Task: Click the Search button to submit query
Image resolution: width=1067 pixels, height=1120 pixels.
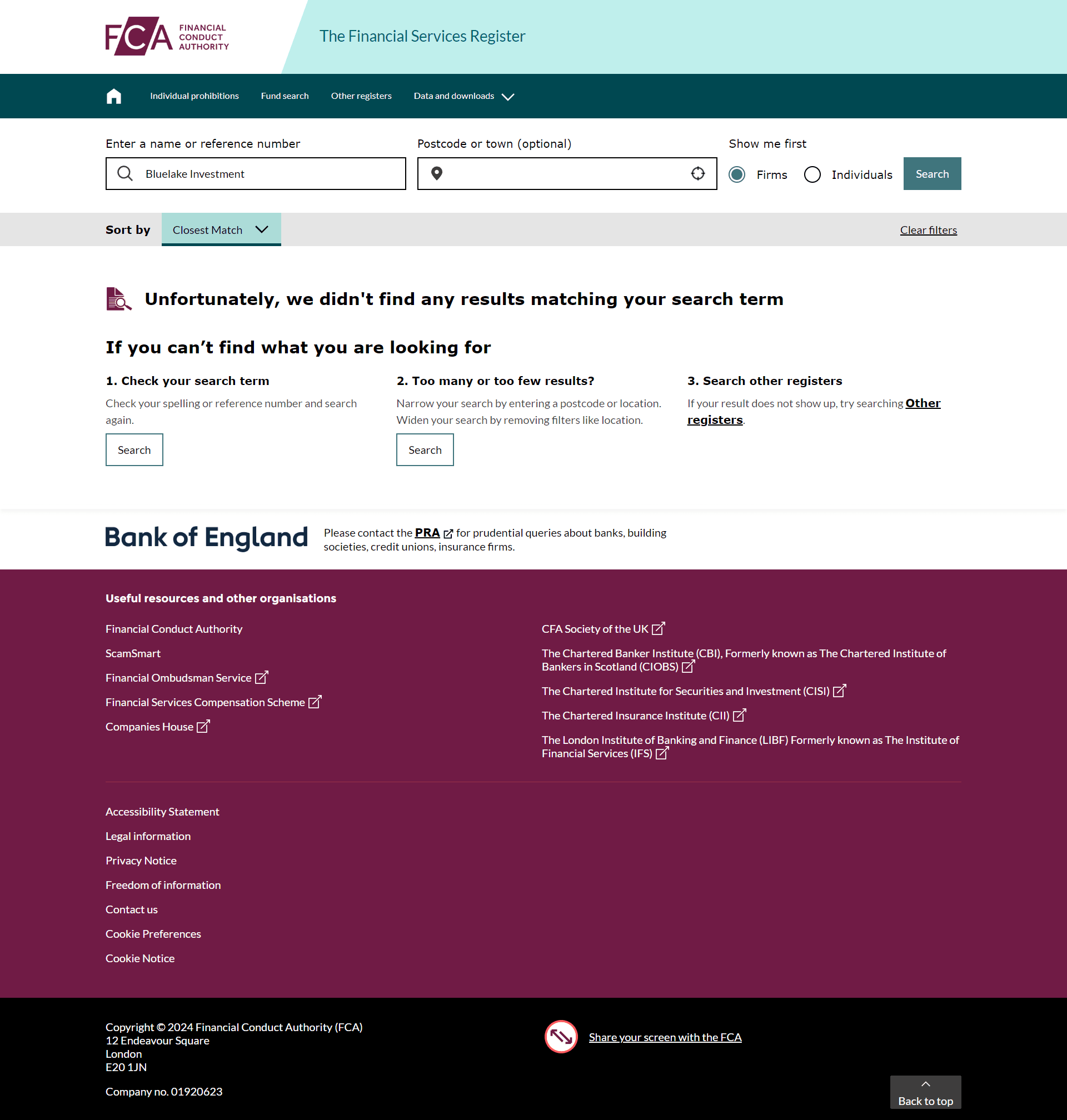Action: point(930,173)
